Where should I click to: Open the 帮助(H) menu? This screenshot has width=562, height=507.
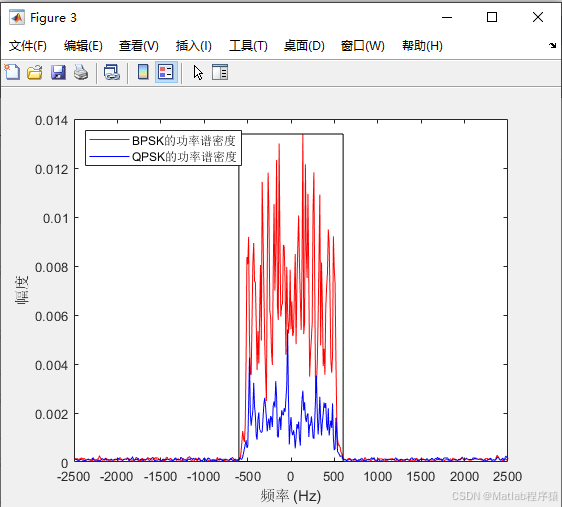[422, 46]
